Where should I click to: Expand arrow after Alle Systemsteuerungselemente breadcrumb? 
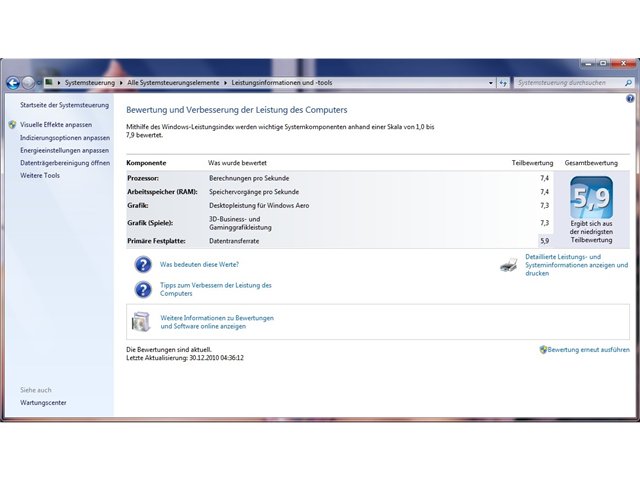(225, 83)
